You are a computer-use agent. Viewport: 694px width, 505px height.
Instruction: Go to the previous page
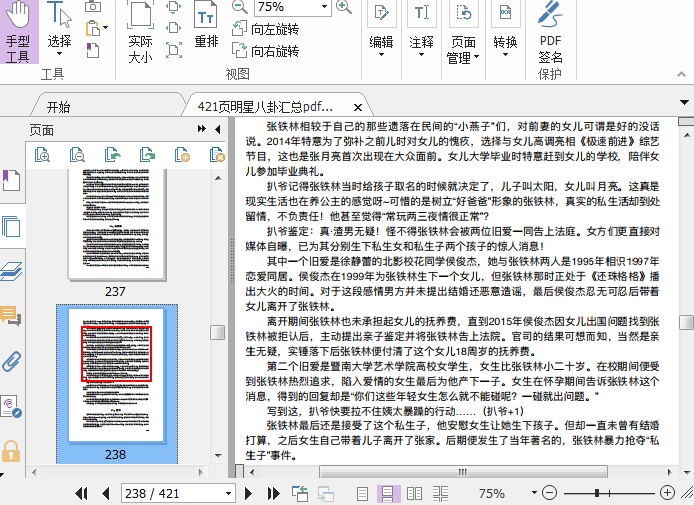(105, 493)
